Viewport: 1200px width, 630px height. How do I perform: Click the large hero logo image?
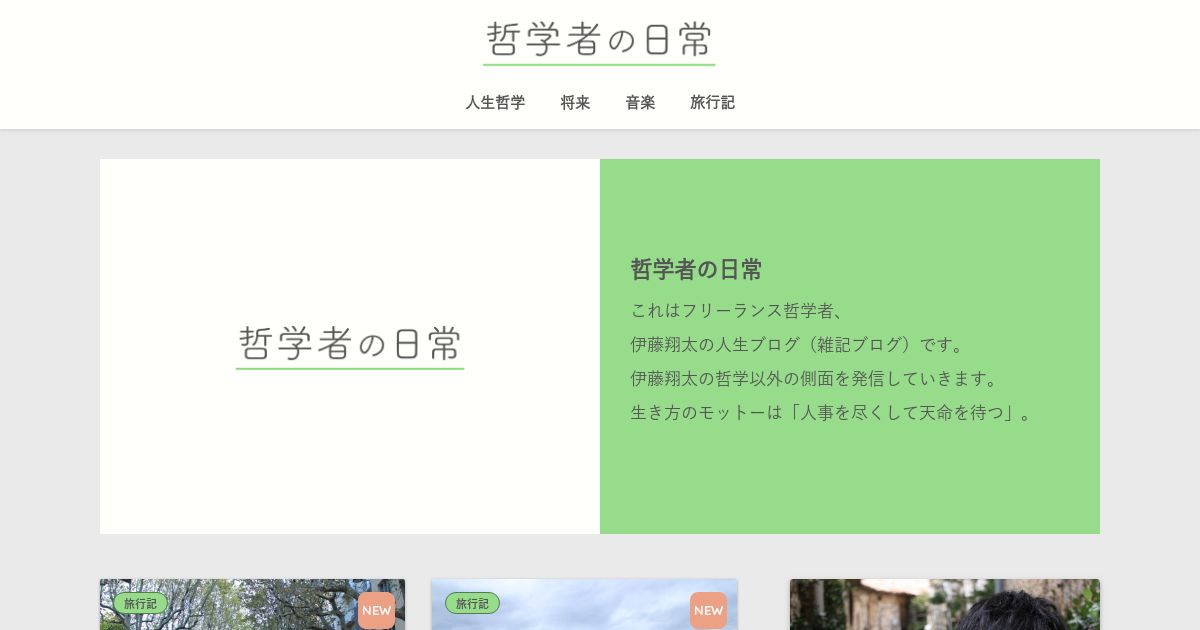coord(350,346)
